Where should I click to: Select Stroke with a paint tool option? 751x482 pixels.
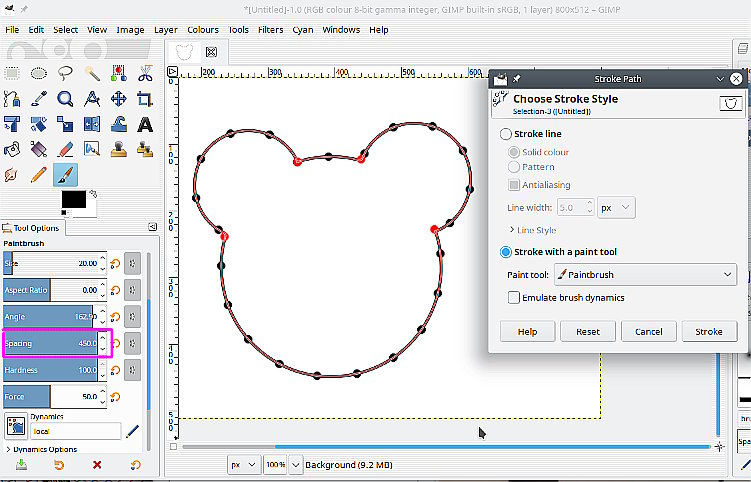[x=506, y=252]
